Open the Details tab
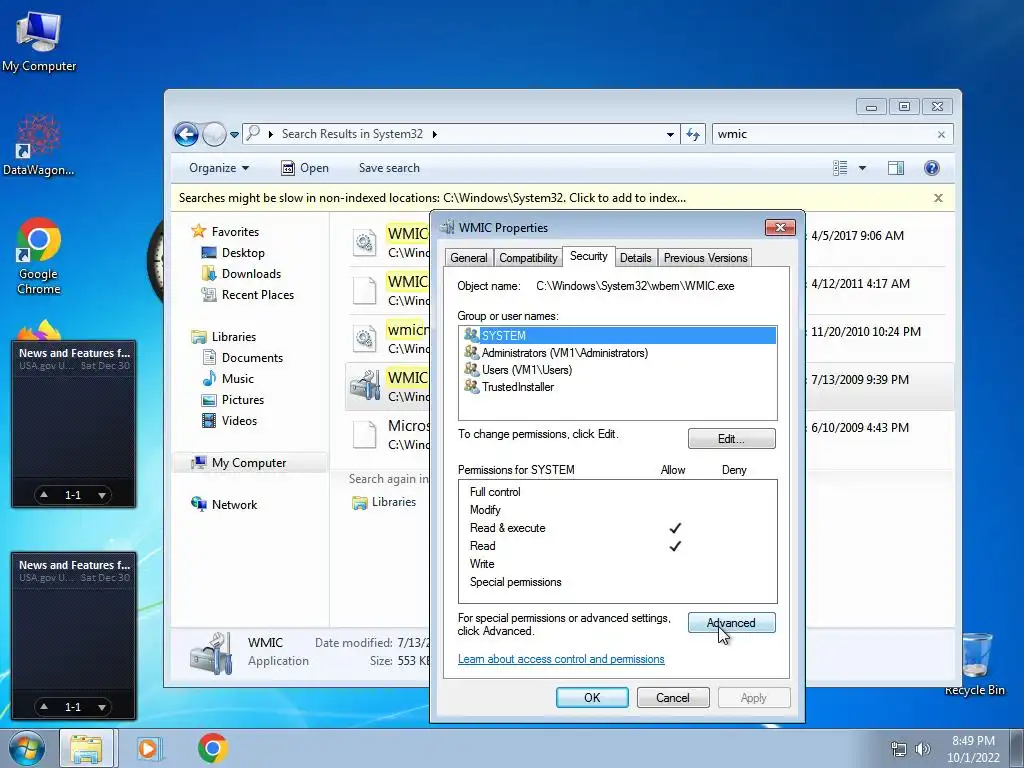Viewport: 1024px width, 768px height. pos(635,258)
